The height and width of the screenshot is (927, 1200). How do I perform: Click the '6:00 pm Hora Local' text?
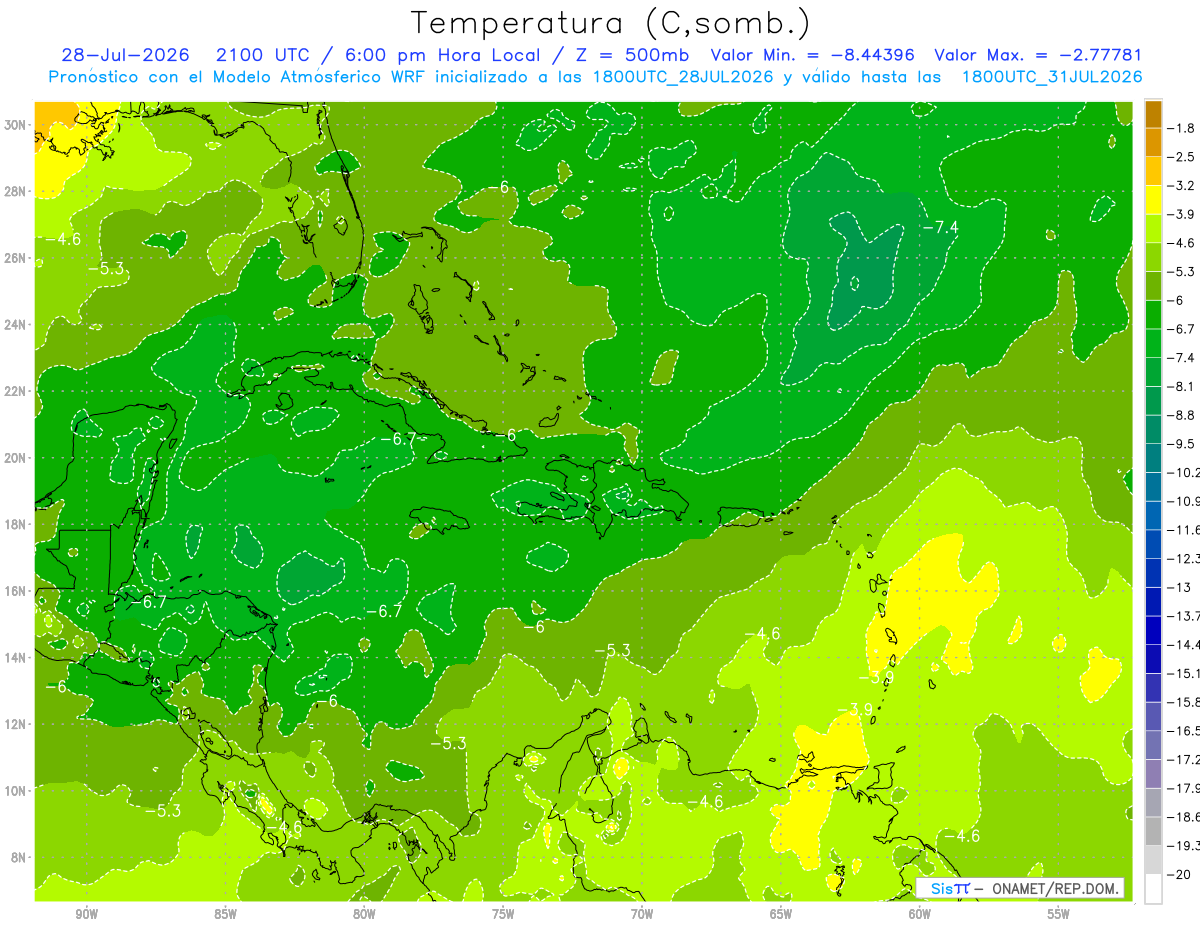point(443,55)
